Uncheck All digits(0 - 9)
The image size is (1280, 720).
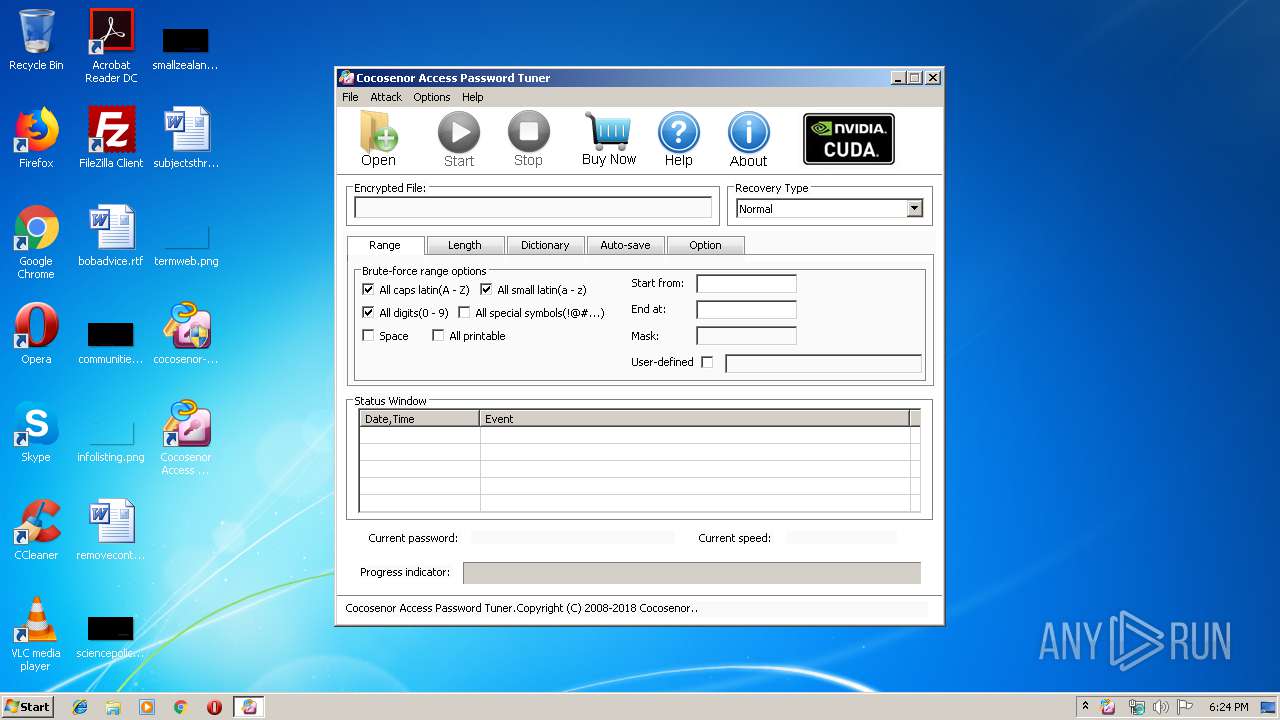(x=368, y=313)
